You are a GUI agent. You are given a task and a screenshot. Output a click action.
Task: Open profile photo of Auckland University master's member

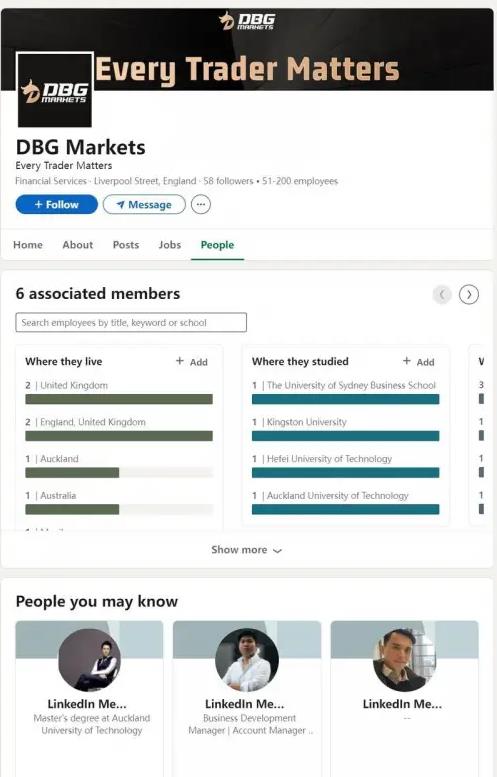click(89, 660)
